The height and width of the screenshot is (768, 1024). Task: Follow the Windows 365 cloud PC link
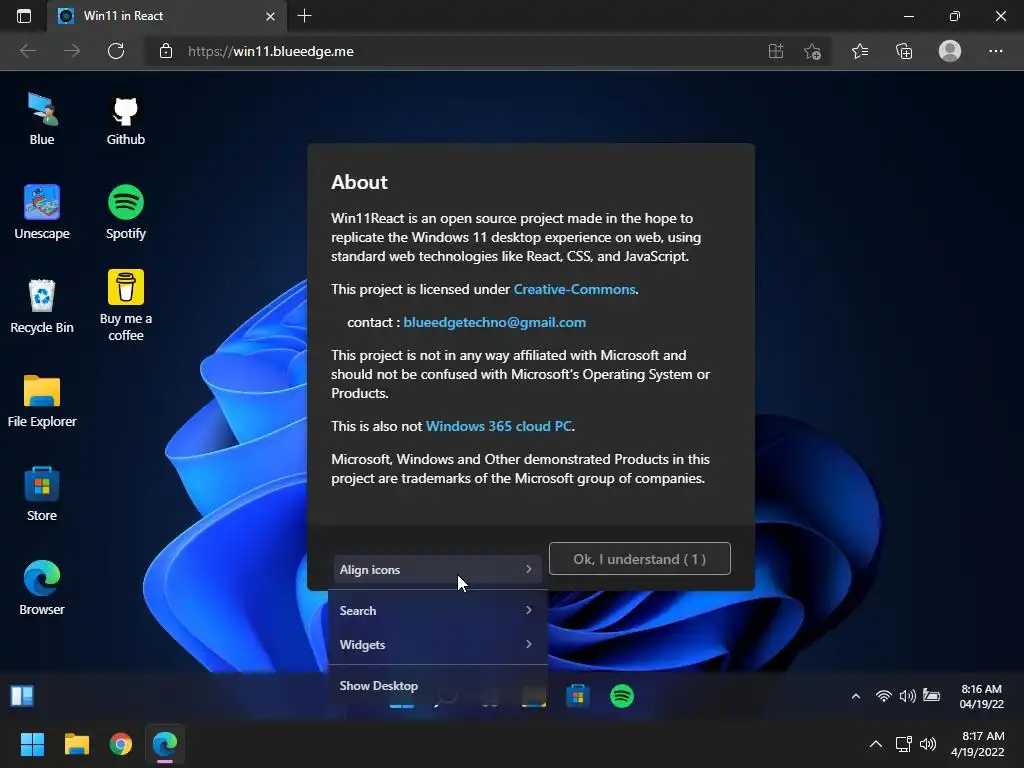coord(499,426)
